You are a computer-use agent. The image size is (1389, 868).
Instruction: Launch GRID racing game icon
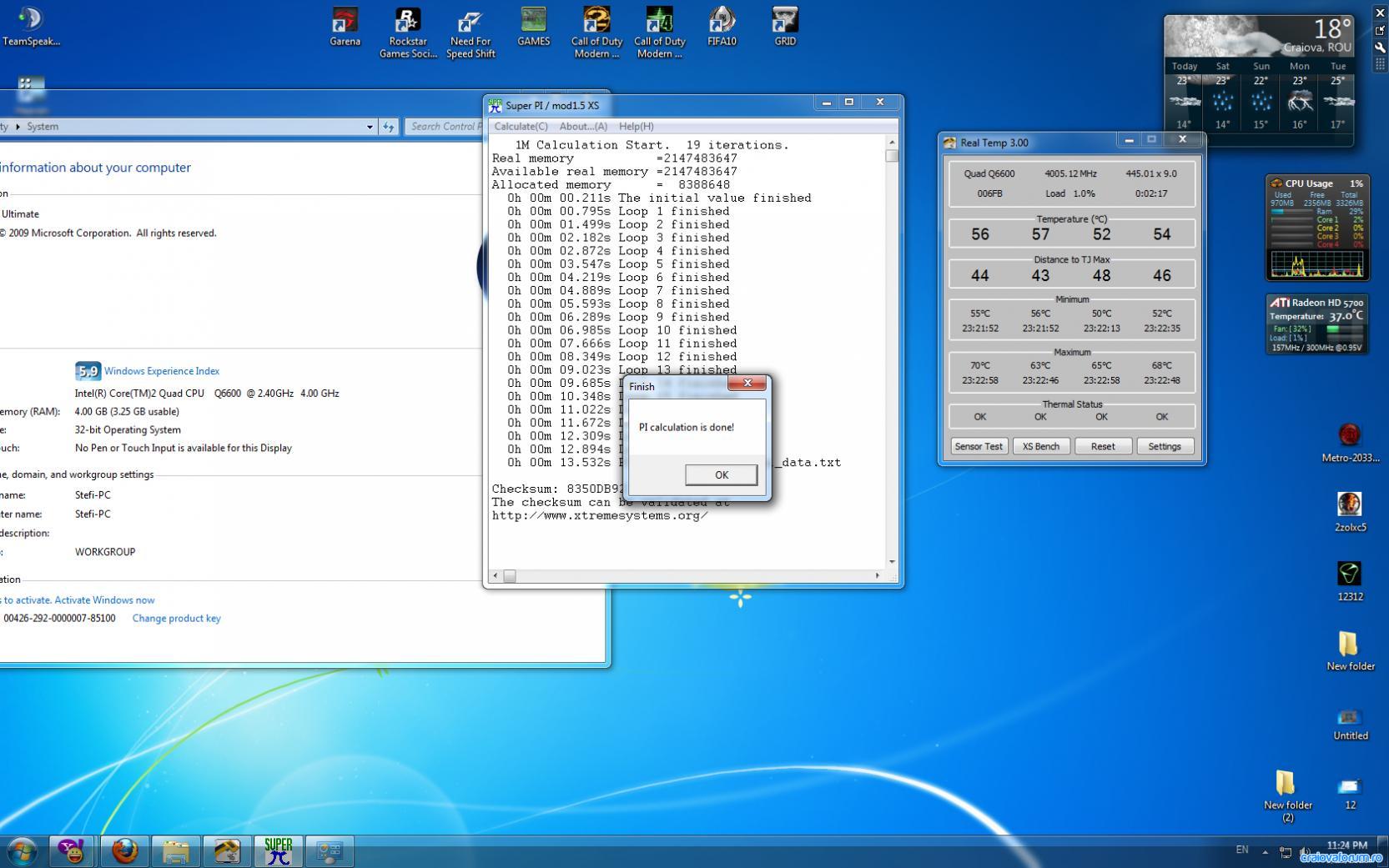tap(785, 27)
